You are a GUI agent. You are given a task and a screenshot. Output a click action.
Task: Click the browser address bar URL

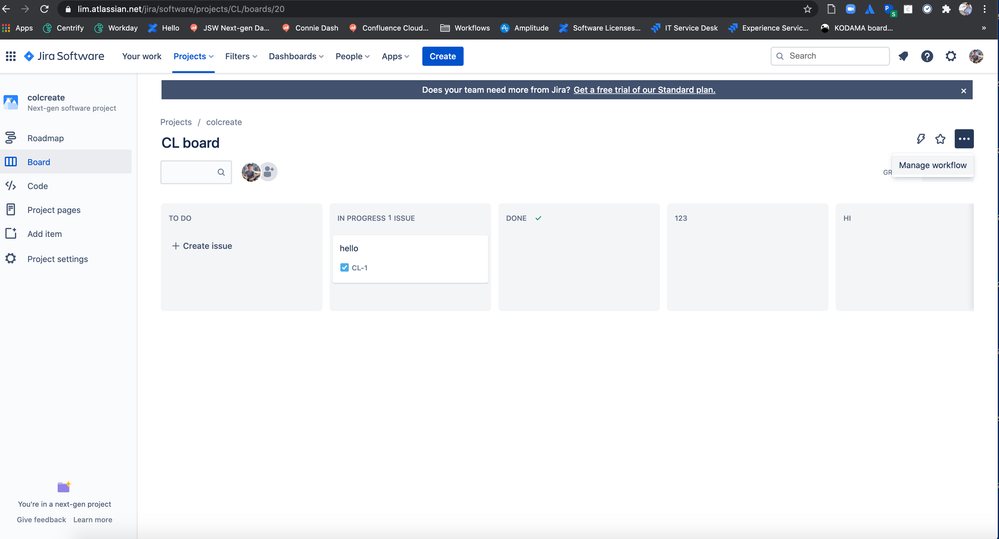point(181,9)
